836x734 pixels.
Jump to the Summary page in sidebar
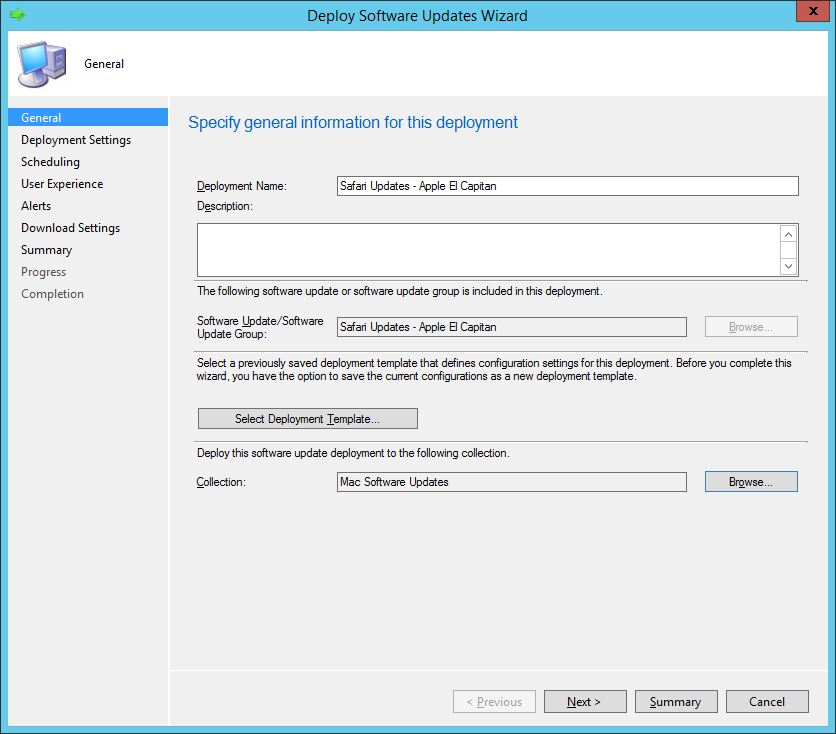(x=46, y=249)
